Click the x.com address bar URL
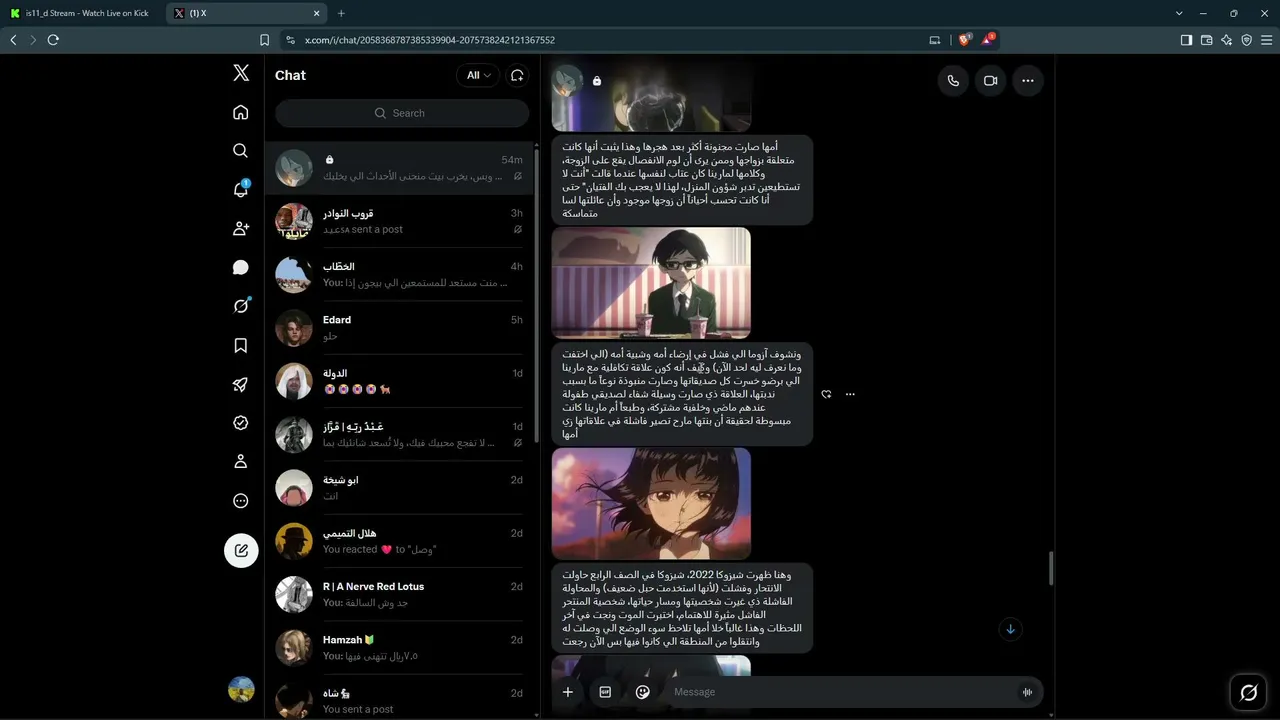The height and width of the screenshot is (720, 1280). [430, 40]
